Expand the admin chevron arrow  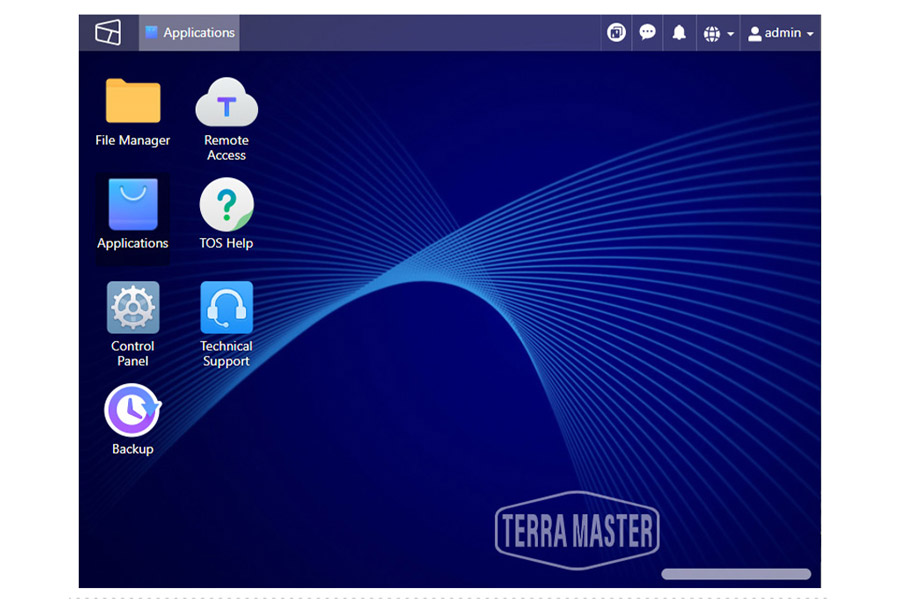(x=810, y=32)
